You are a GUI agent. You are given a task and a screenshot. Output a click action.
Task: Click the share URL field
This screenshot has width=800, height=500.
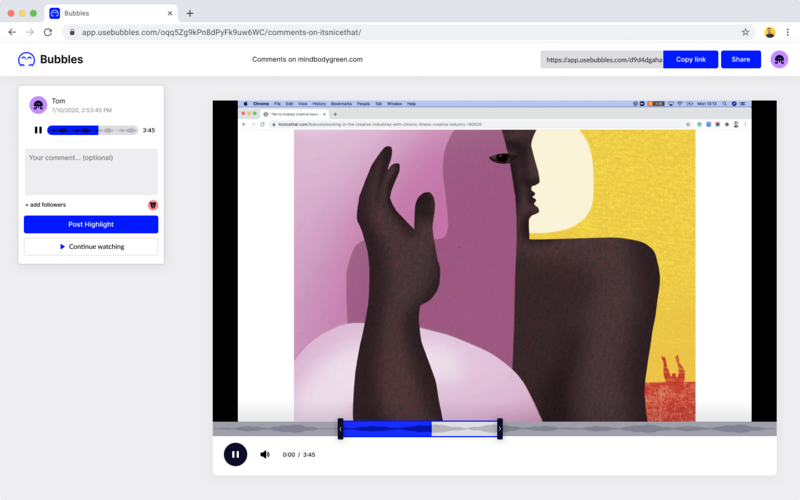tap(602, 60)
